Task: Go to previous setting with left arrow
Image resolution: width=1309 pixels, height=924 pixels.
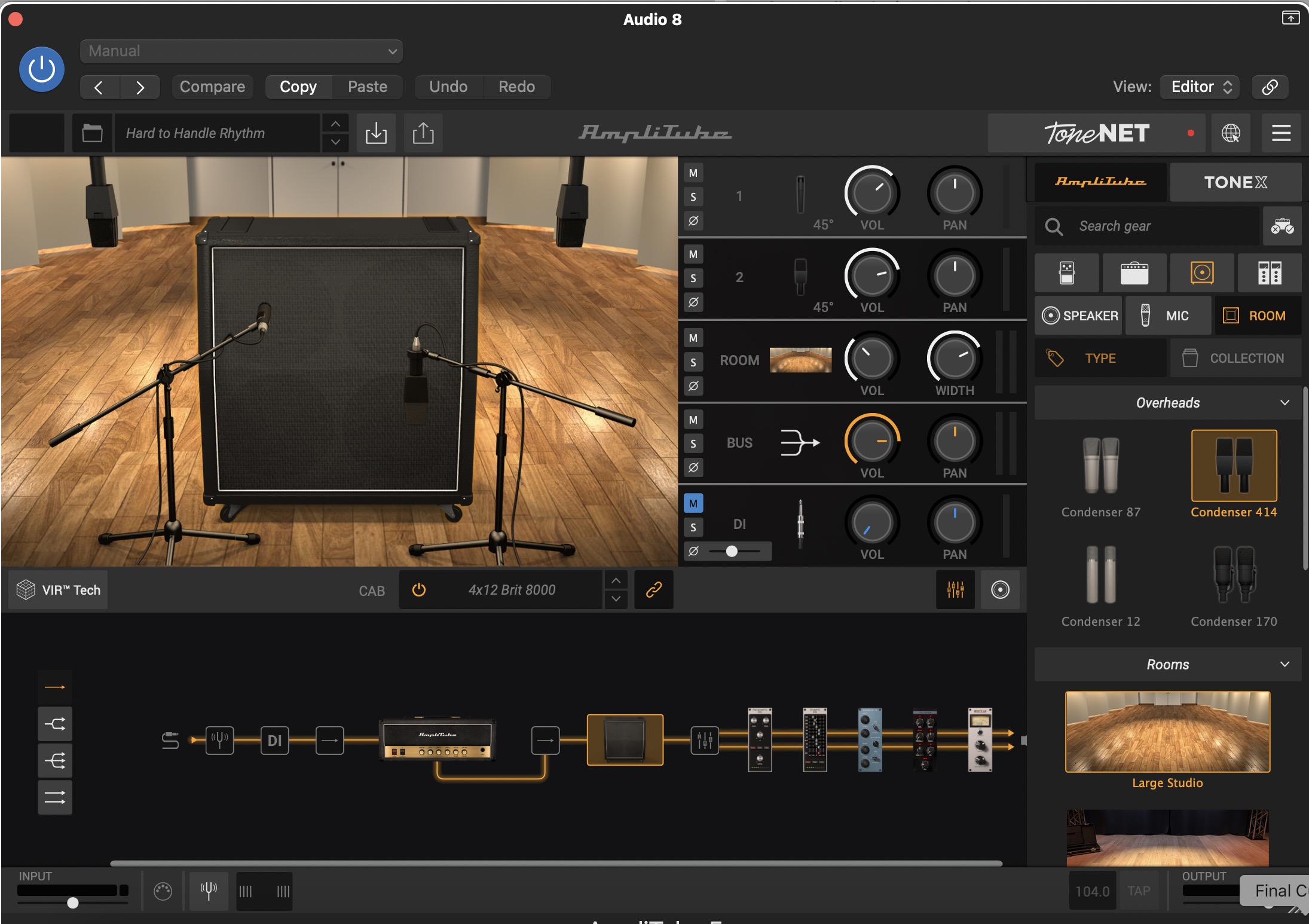Action: pyautogui.click(x=100, y=87)
